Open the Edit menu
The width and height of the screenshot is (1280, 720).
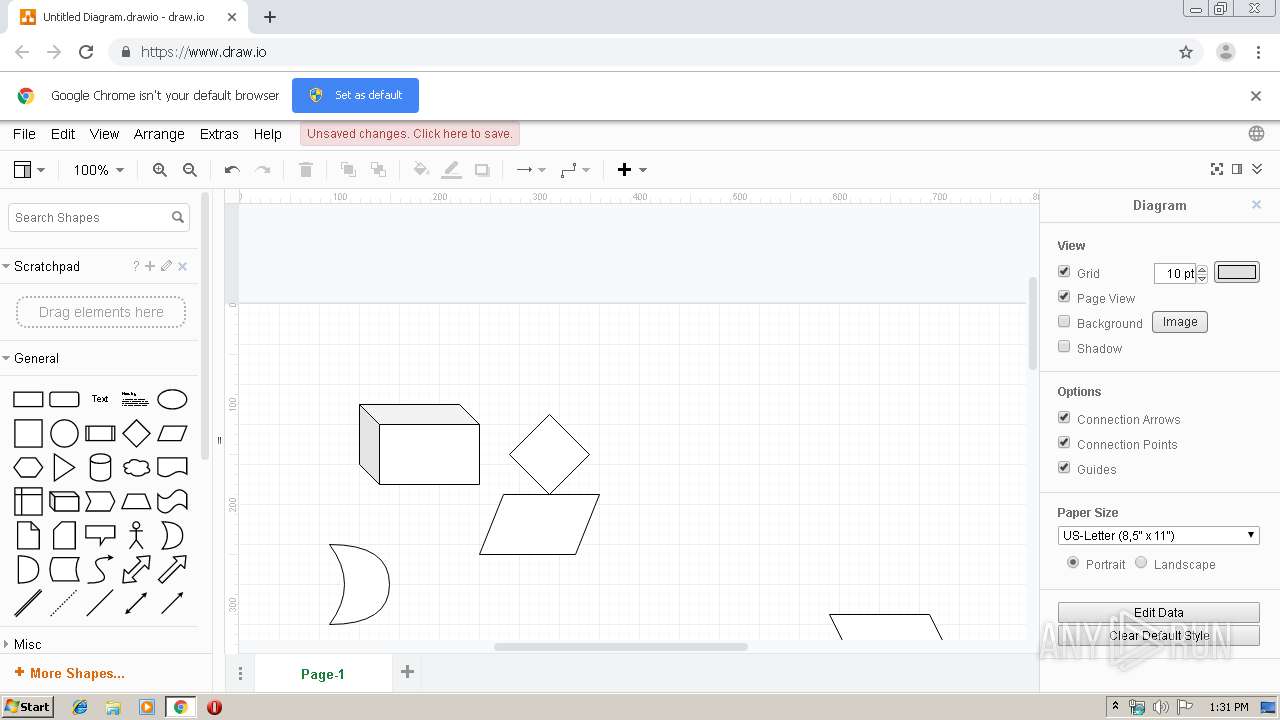pos(63,134)
